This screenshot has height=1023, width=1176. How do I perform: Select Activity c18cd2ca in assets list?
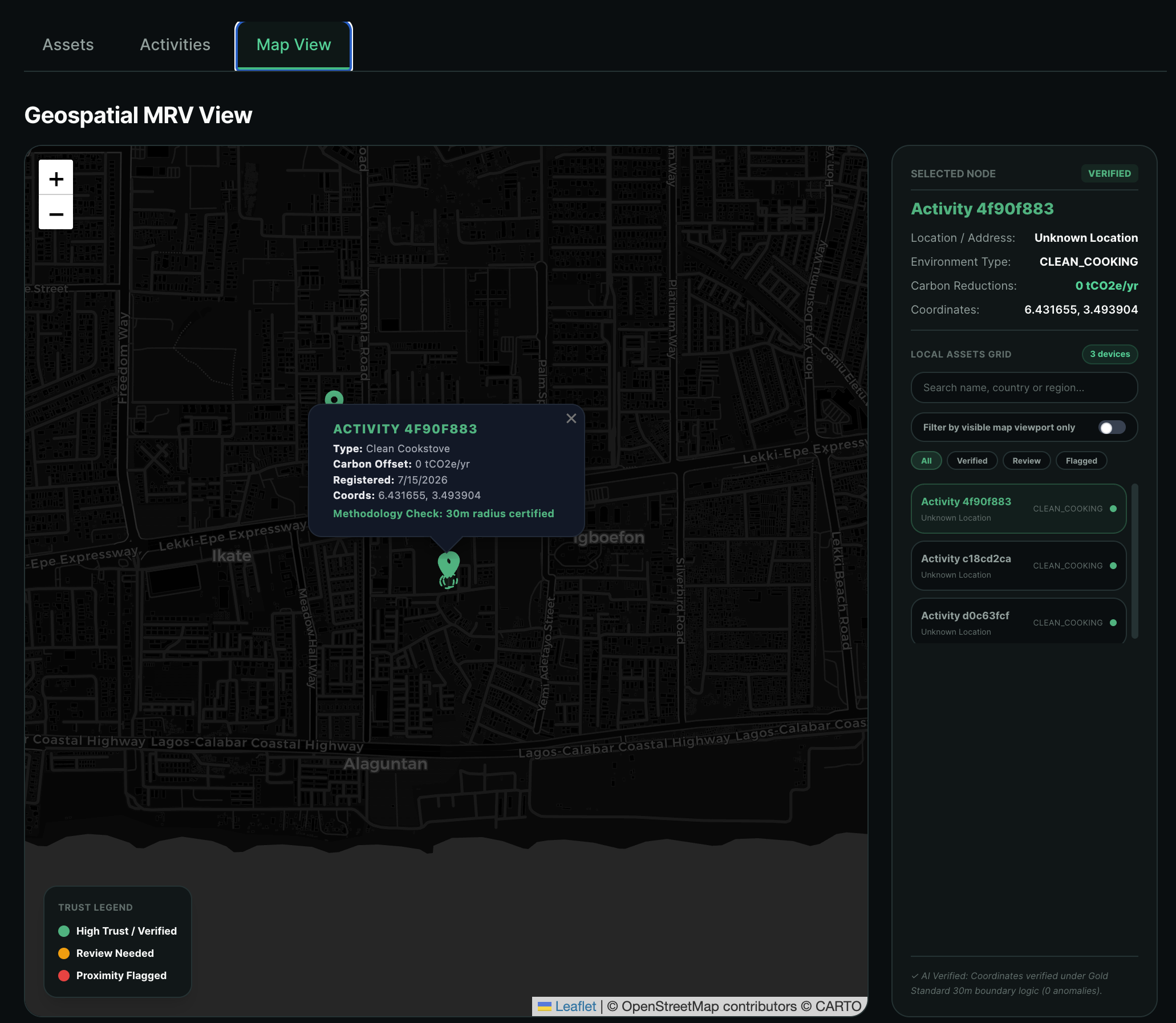pos(1018,566)
